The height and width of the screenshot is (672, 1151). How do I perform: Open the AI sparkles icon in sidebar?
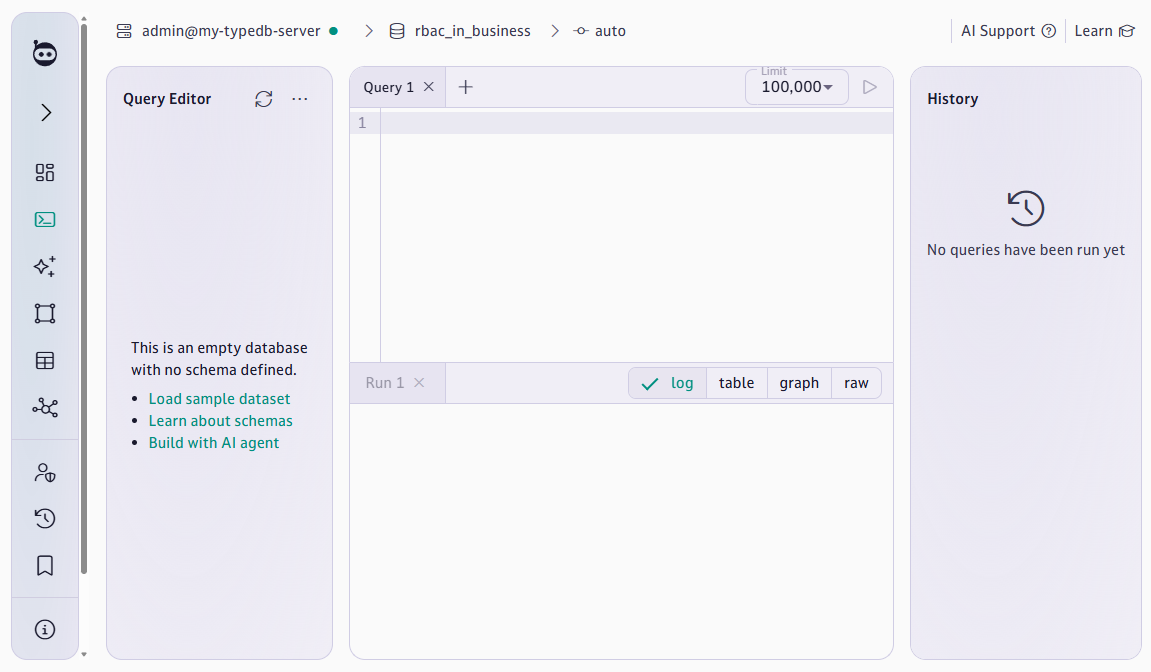(x=45, y=267)
